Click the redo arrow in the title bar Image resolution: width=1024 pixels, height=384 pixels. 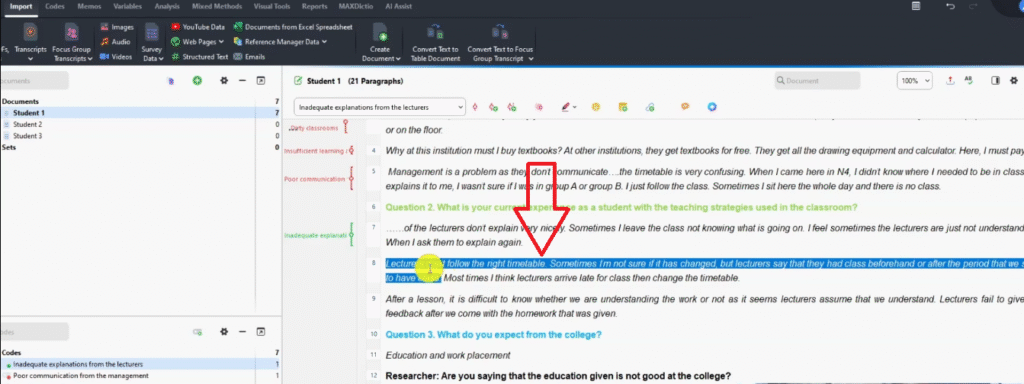click(x=974, y=6)
